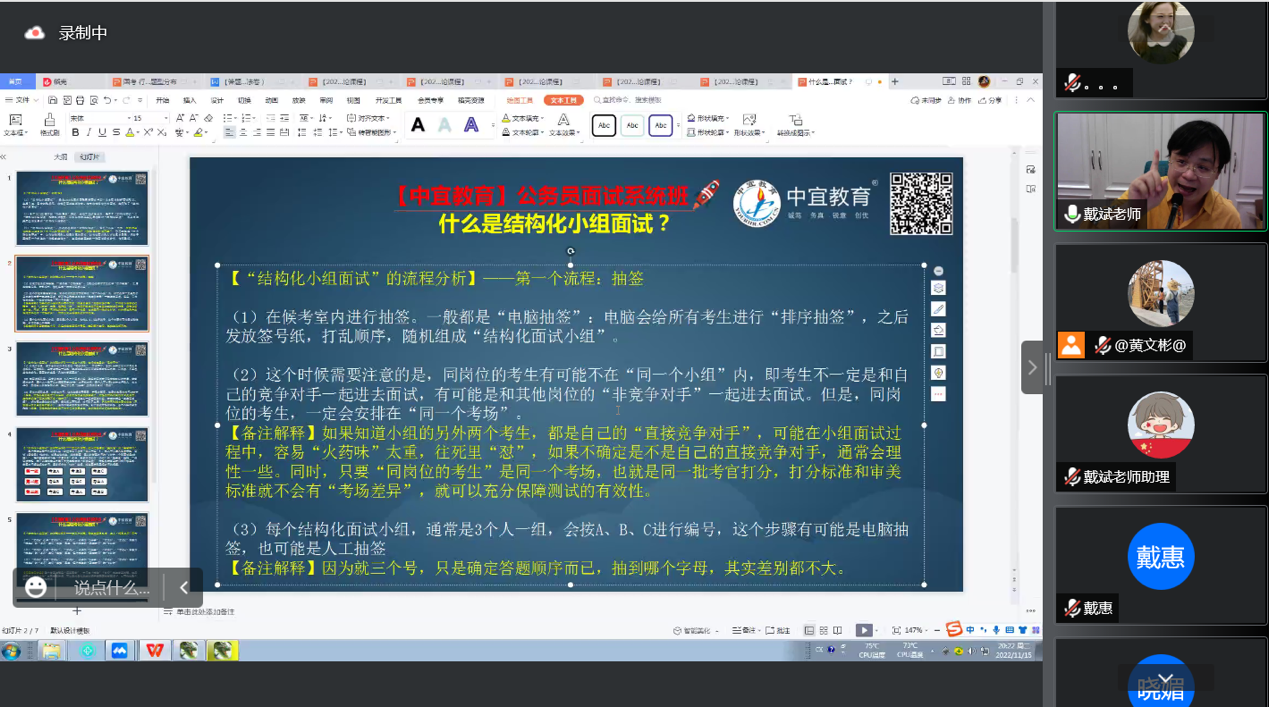Click the font color A swatch
The image size is (1269, 707).
click(x=130, y=132)
